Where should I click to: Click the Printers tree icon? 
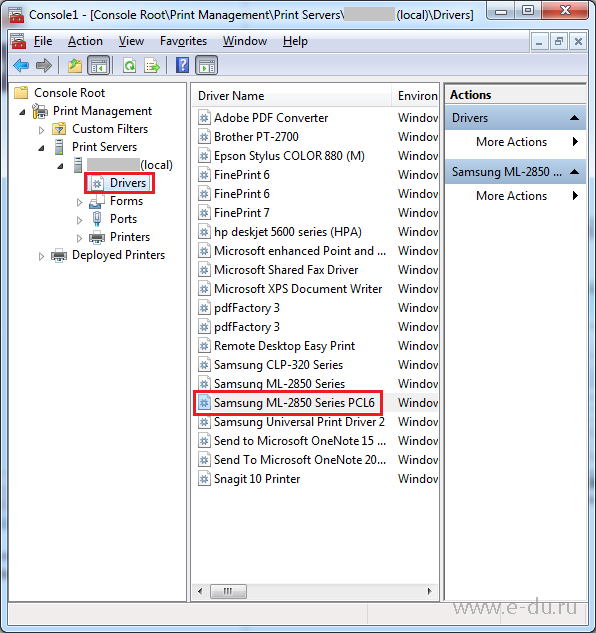point(97,237)
